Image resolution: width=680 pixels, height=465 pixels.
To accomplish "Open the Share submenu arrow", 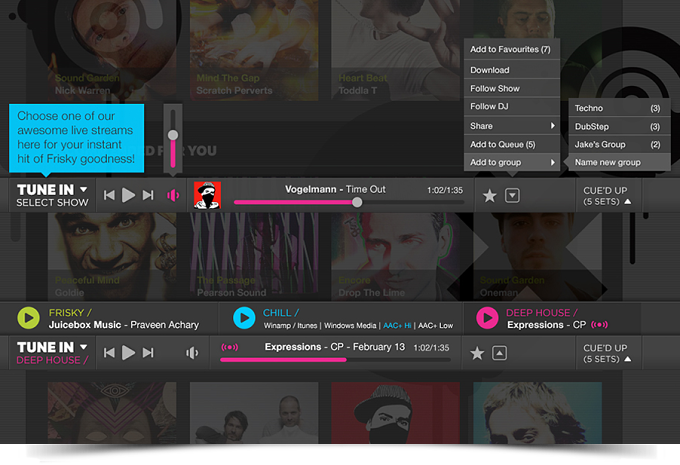I will tap(552, 126).
